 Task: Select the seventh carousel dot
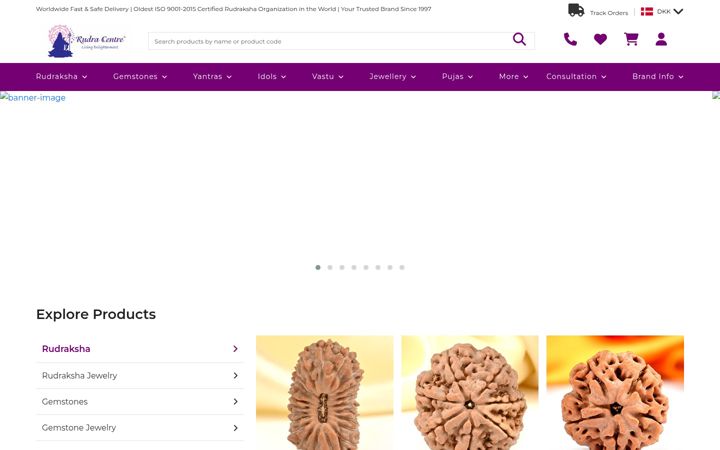click(390, 267)
